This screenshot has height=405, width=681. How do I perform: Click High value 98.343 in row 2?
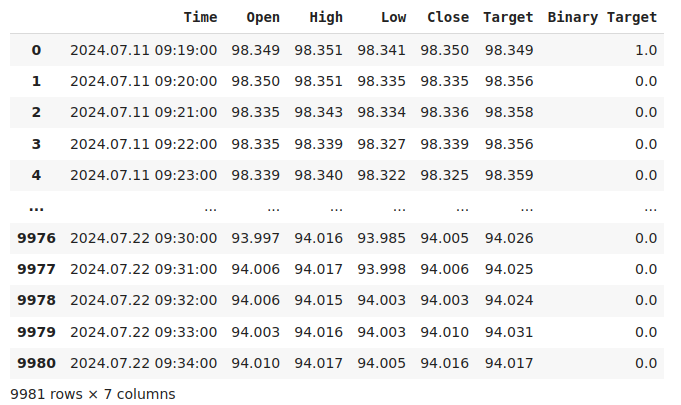pyautogui.click(x=319, y=113)
